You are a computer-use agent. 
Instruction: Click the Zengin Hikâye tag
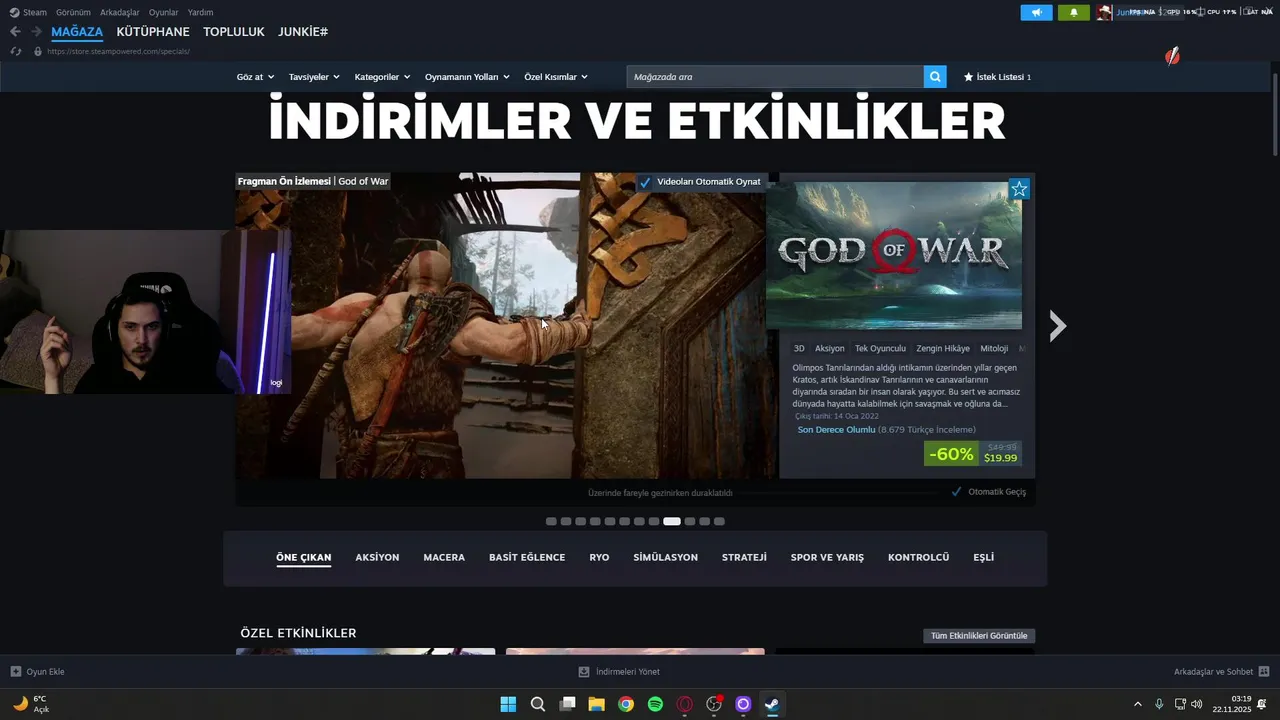tap(943, 349)
